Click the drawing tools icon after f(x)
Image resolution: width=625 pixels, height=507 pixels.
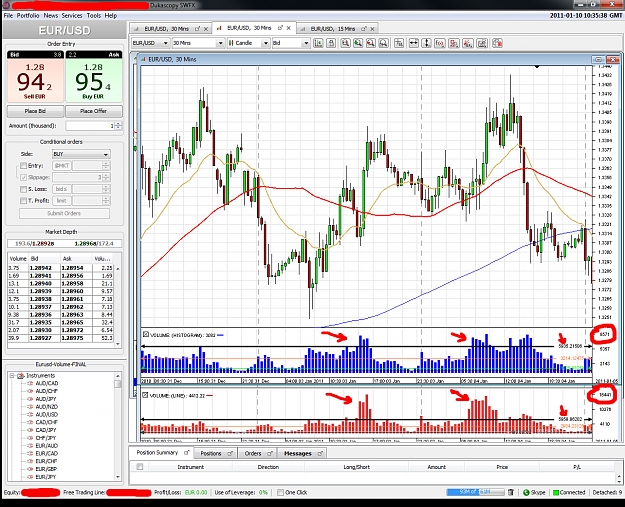(454, 43)
